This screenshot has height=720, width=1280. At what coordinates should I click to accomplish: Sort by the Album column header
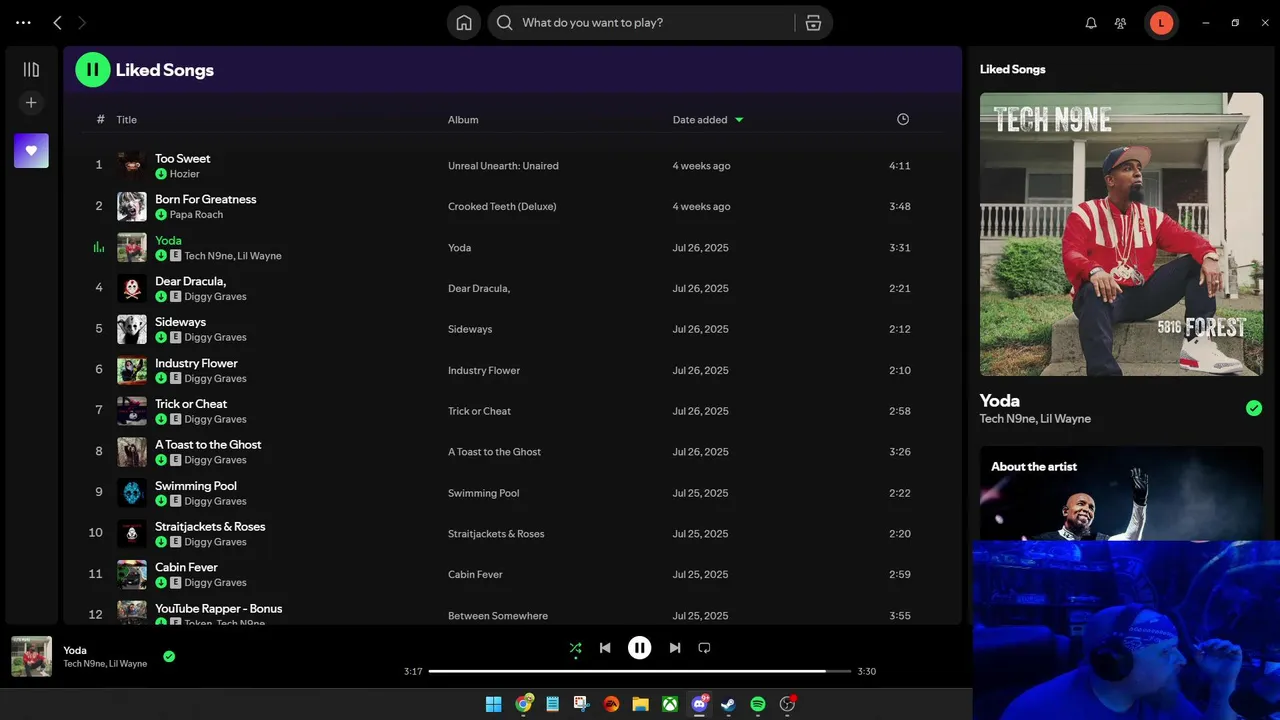click(463, 120)
